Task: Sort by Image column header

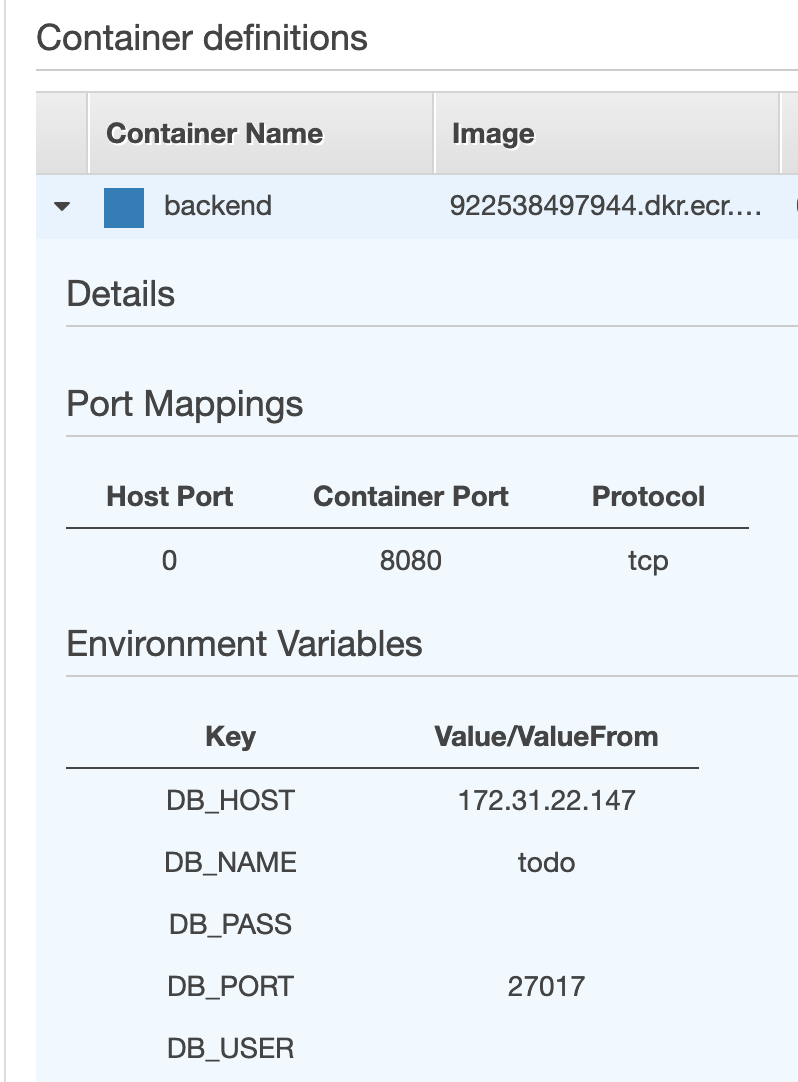Action: tap(493, 134)
